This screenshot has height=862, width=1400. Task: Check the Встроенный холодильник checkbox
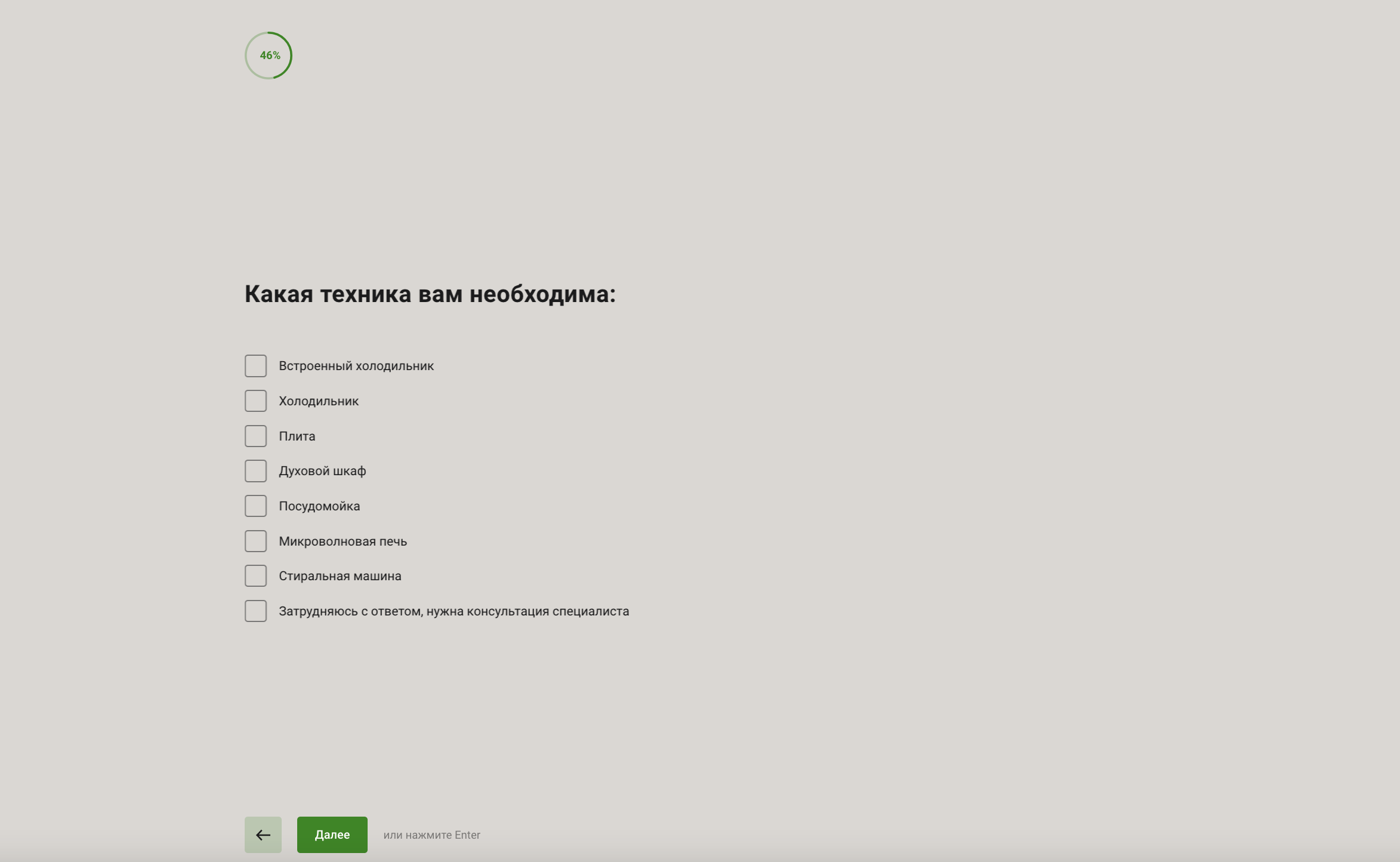tap(255, 366)
